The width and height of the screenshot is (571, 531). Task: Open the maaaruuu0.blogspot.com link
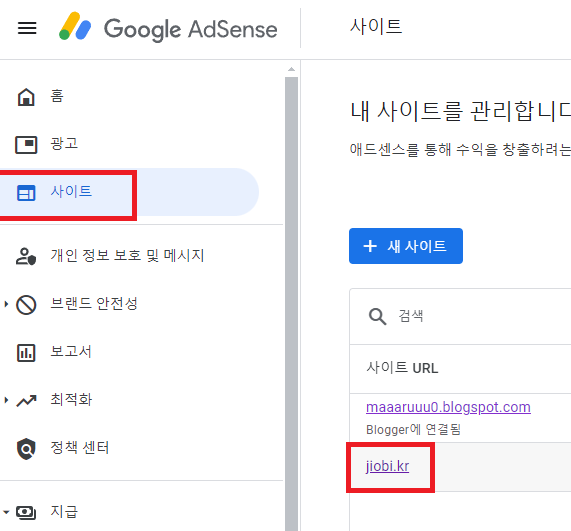(x=448, y=407)
